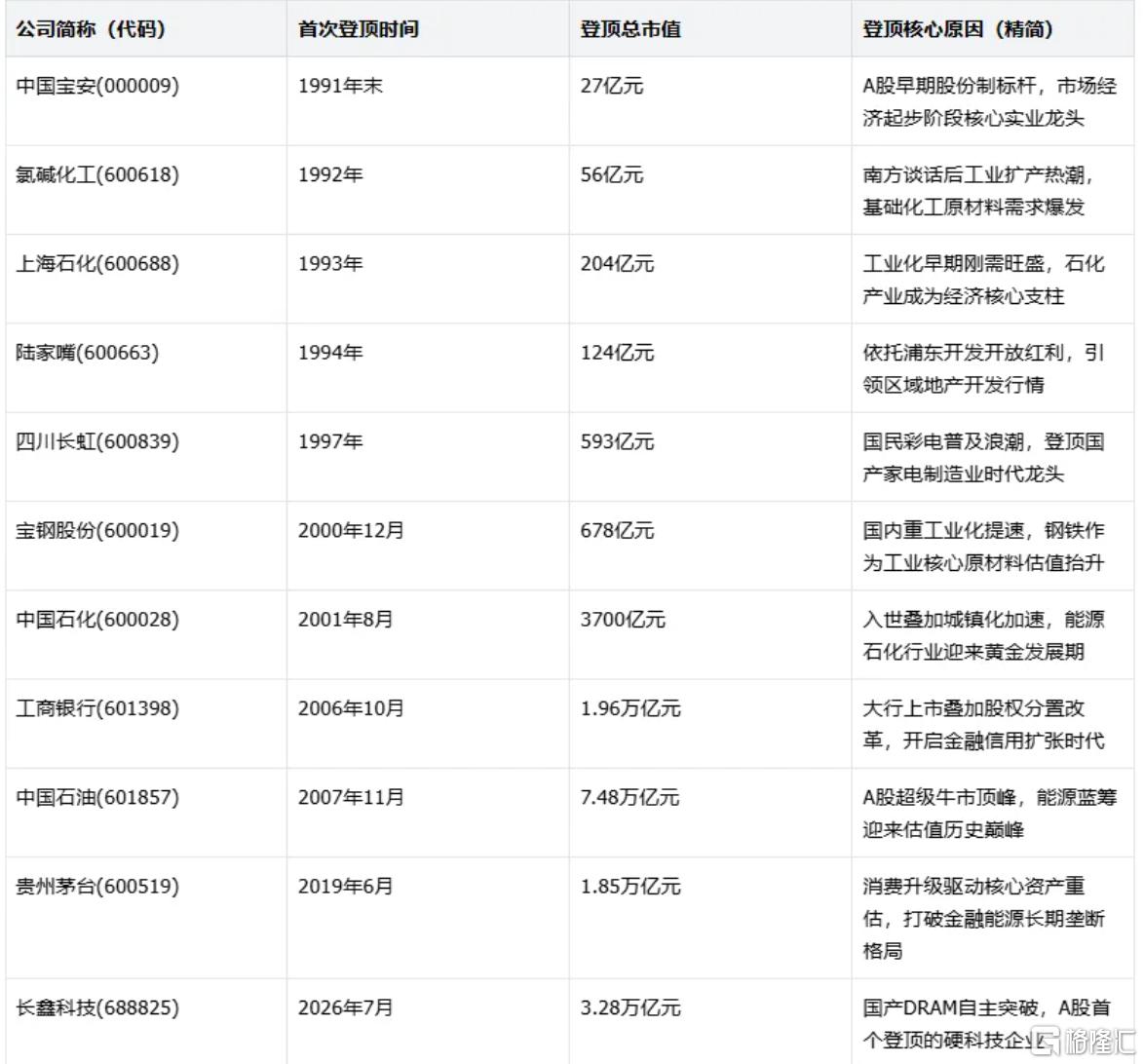Viewport: 1144px width, 1064px height.
Task: Click the 204亿元 market value
Action: tap(617, 264)
